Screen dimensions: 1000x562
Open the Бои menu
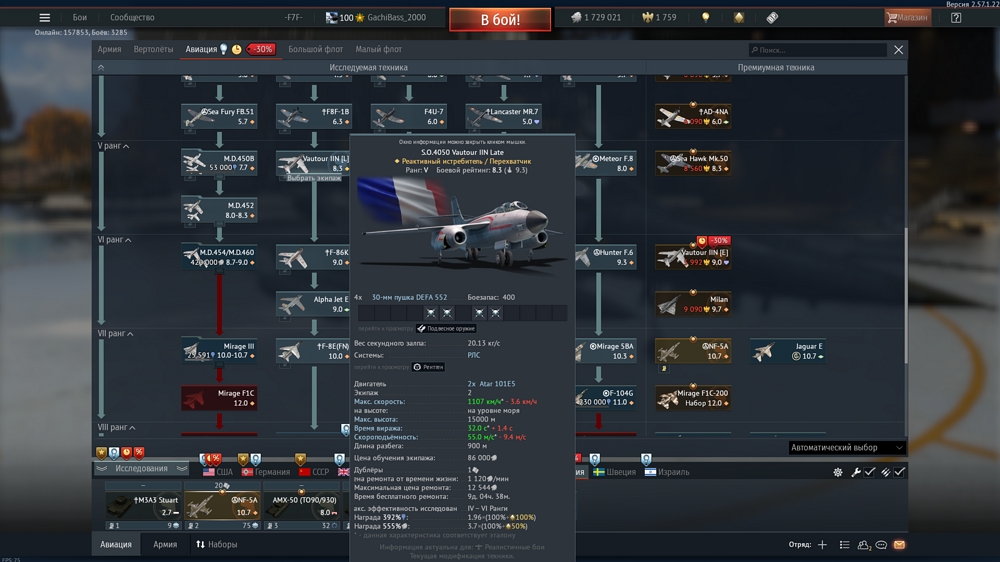[x=80, y=17]
